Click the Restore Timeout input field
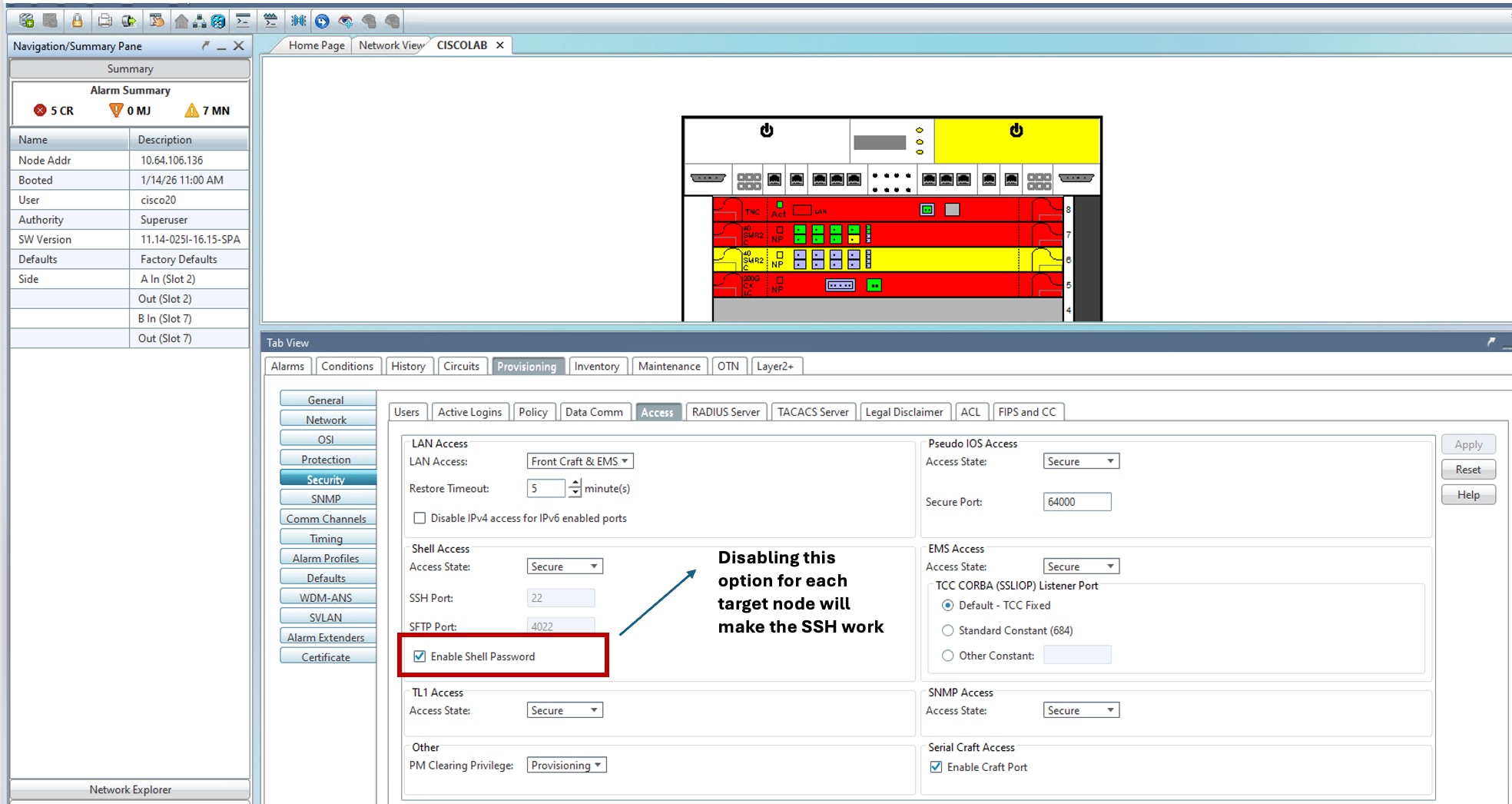Image resolution: width=1512 pixels, height=804 pixels. (546, 488)
